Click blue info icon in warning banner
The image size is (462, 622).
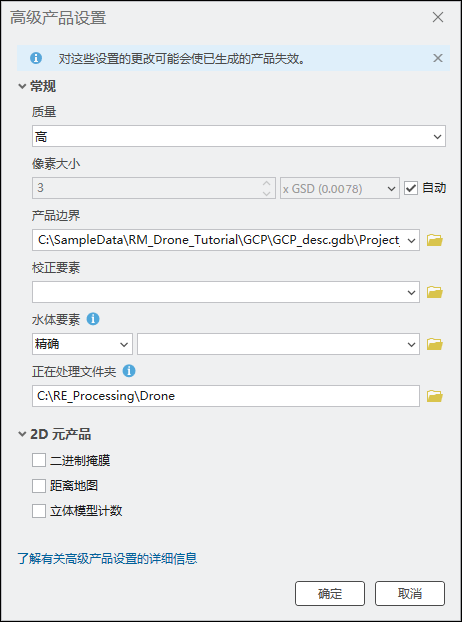pos(36,58)
